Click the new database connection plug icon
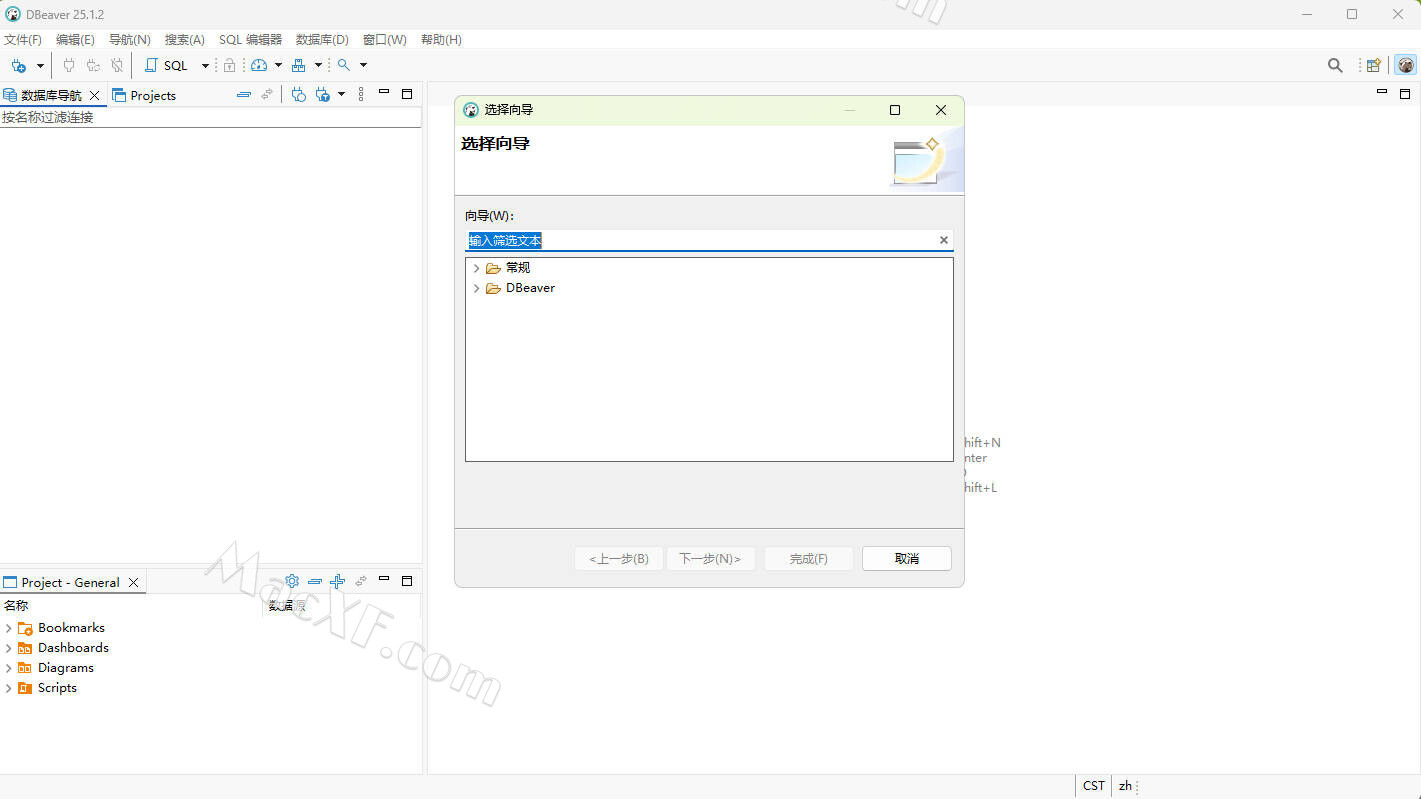1421x799 pixels. (18, 65)
